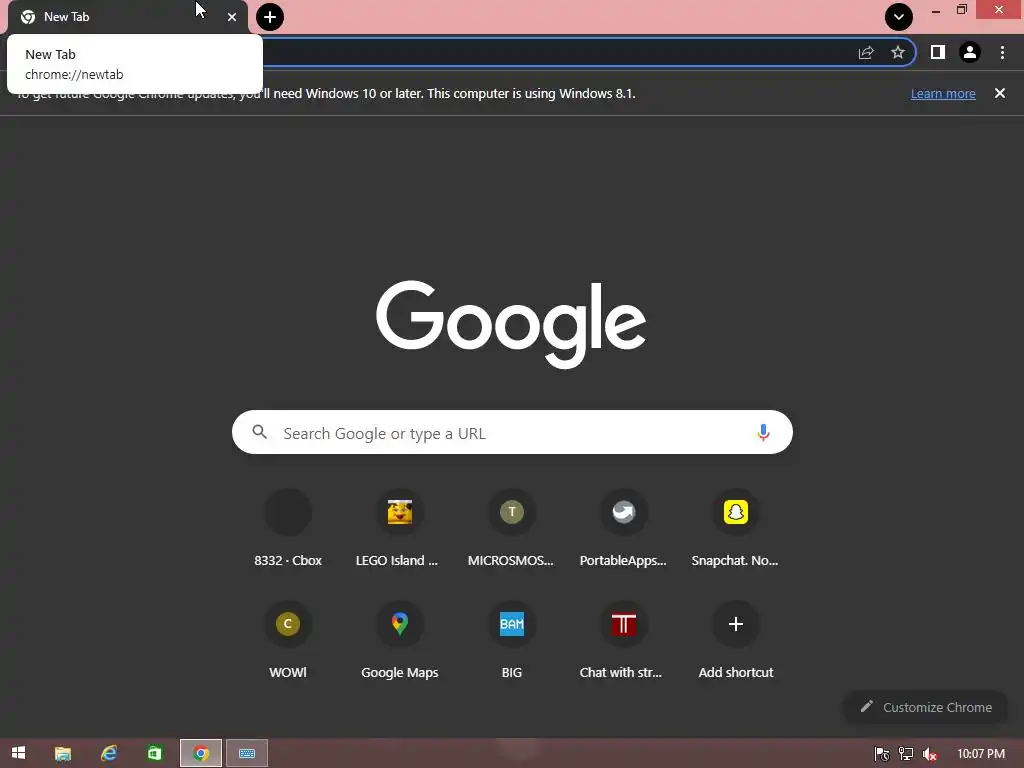This screenshot has height=768, width=1024.
Task: Open a new tab with plus button
Action: pyautogui.click(x=270, y=17)
